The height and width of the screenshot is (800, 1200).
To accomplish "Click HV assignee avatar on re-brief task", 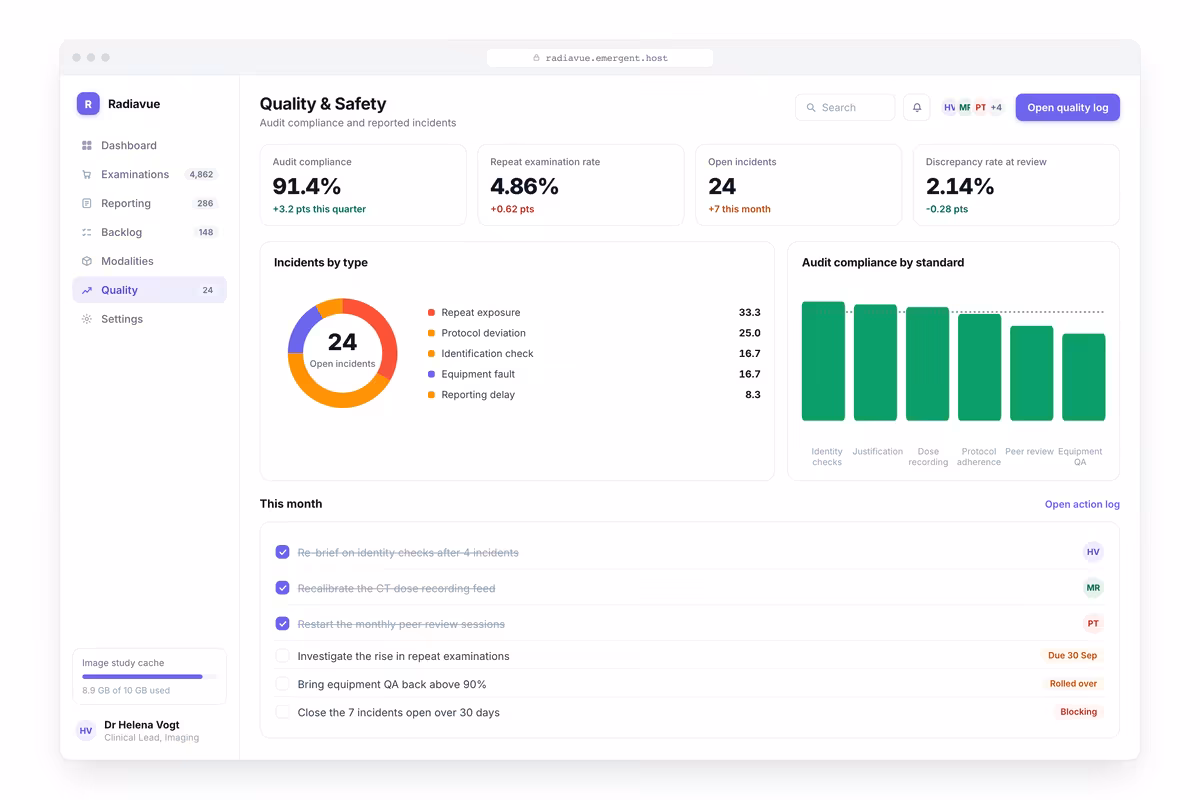I will [1093, 552].
